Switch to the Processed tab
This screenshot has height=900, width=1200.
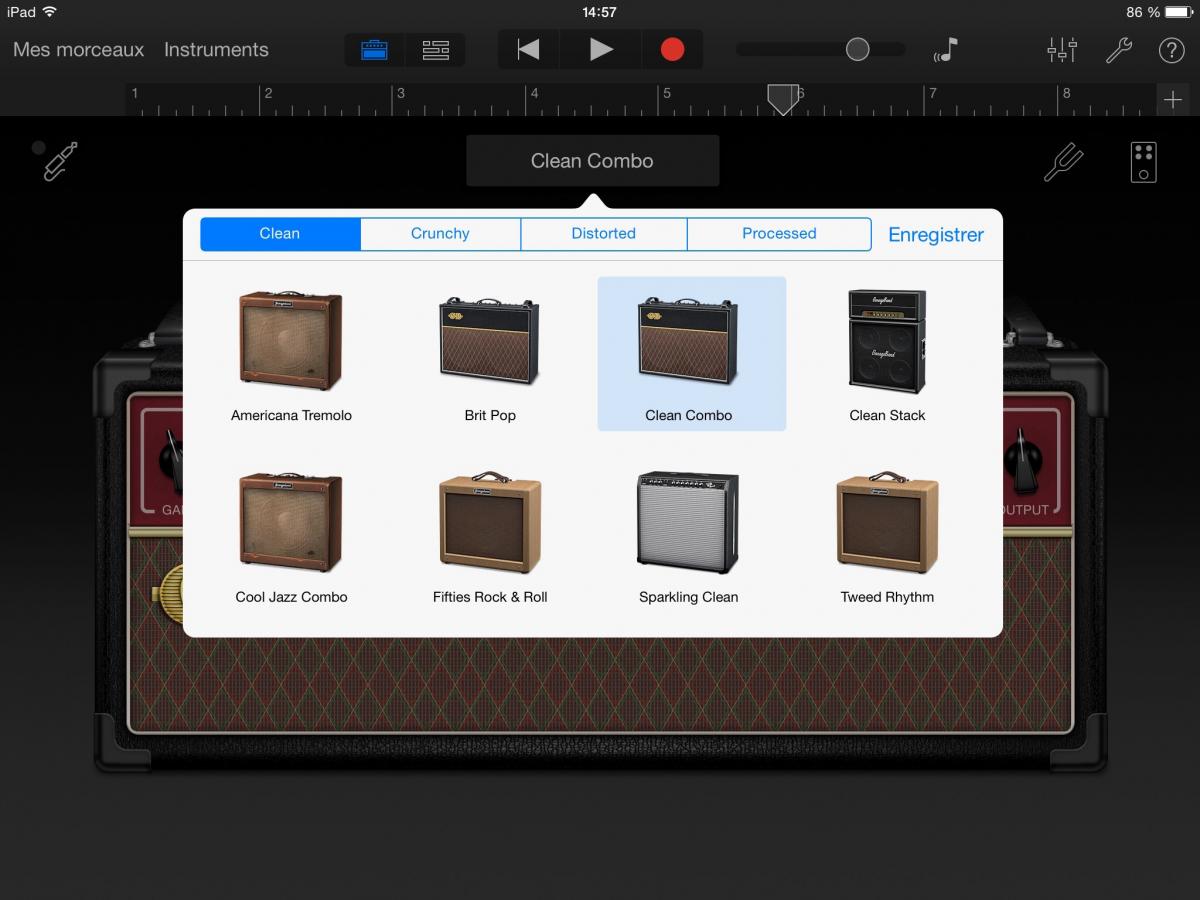coord(779,234)
